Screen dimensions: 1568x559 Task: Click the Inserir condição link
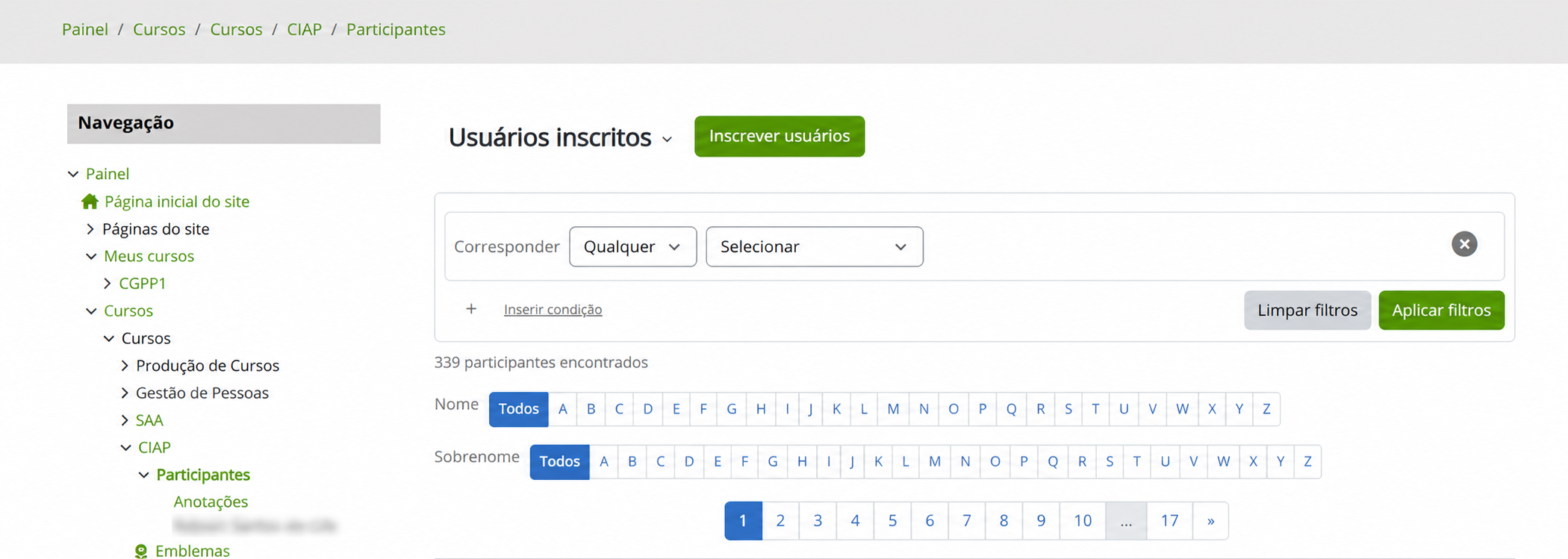pos(553,309)
